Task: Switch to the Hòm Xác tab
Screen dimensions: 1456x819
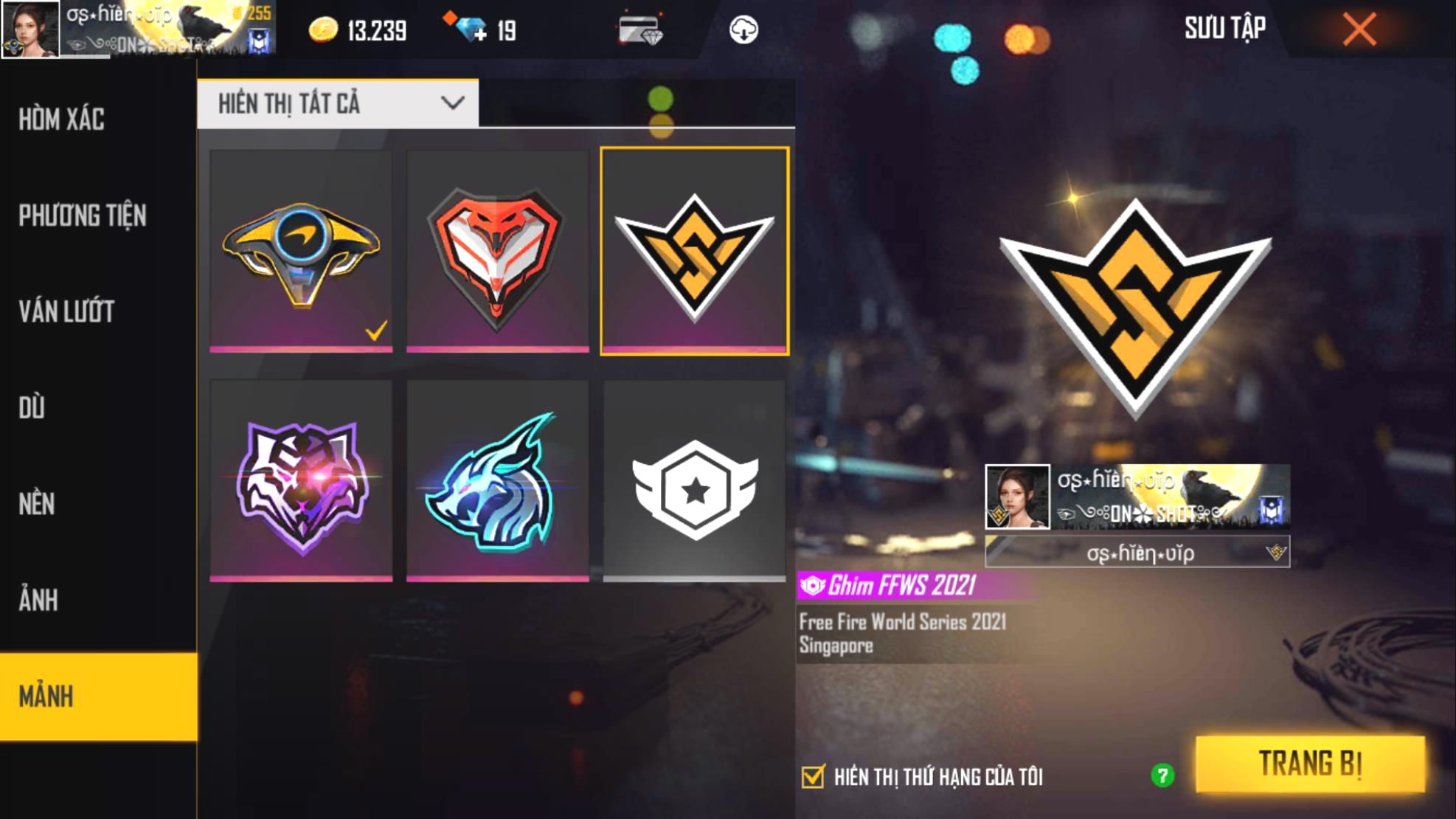Action: [62, 119]
